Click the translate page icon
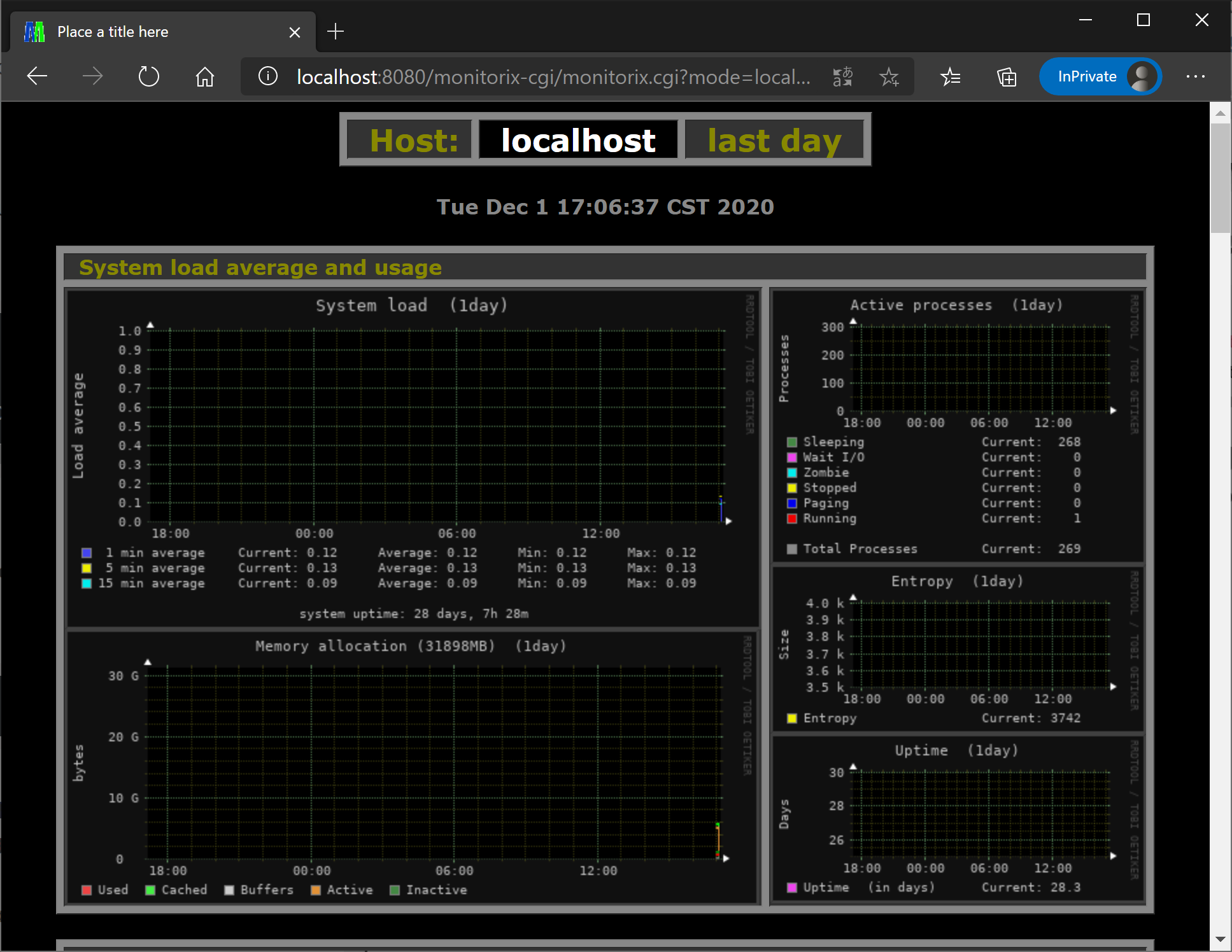 [842, 77]
